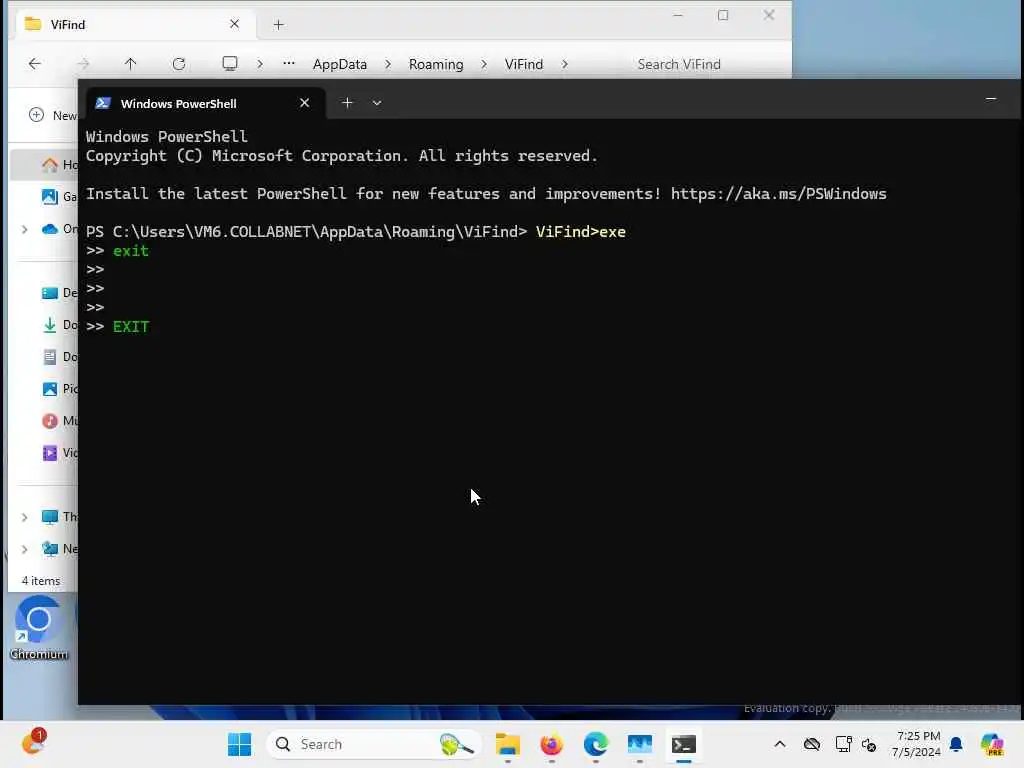This screenshot has height=768, width=1024.
Task: Open OneDrive sync status tray icon
Action: click(x=812, y=744)
